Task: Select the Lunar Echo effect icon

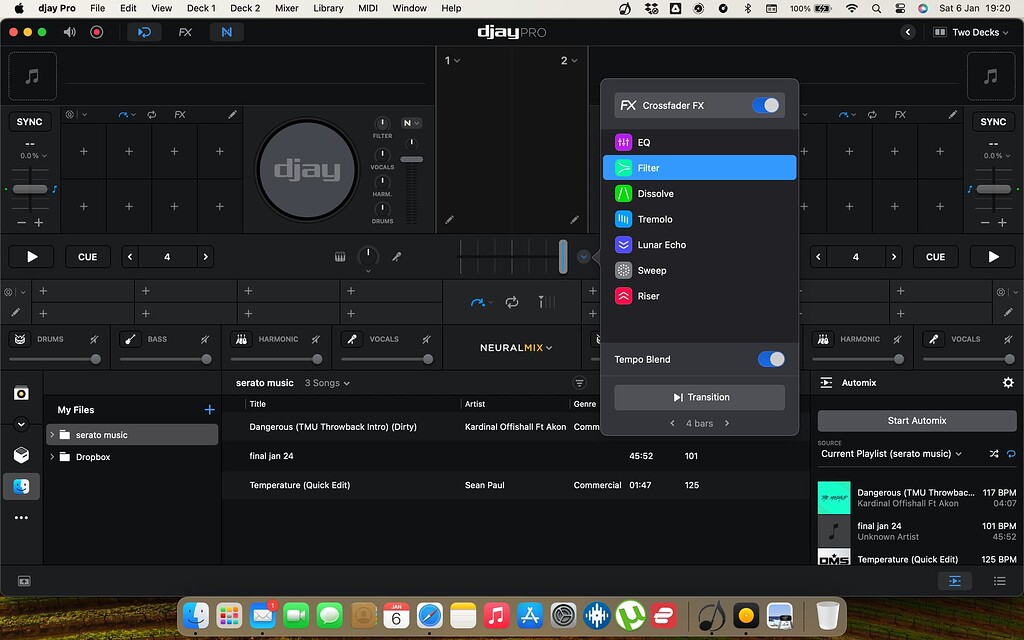Action: tap(623, 245)
